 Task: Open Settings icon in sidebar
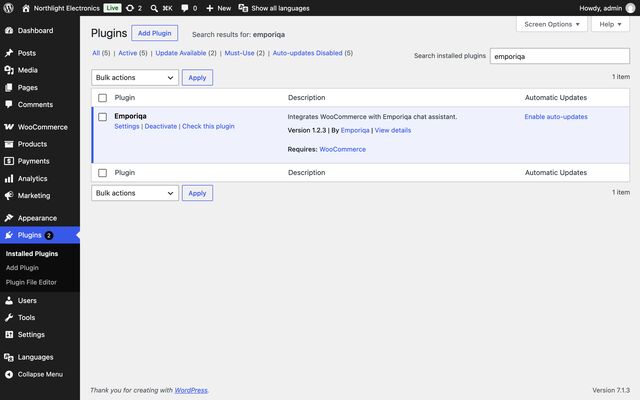(x=9, y=335)
